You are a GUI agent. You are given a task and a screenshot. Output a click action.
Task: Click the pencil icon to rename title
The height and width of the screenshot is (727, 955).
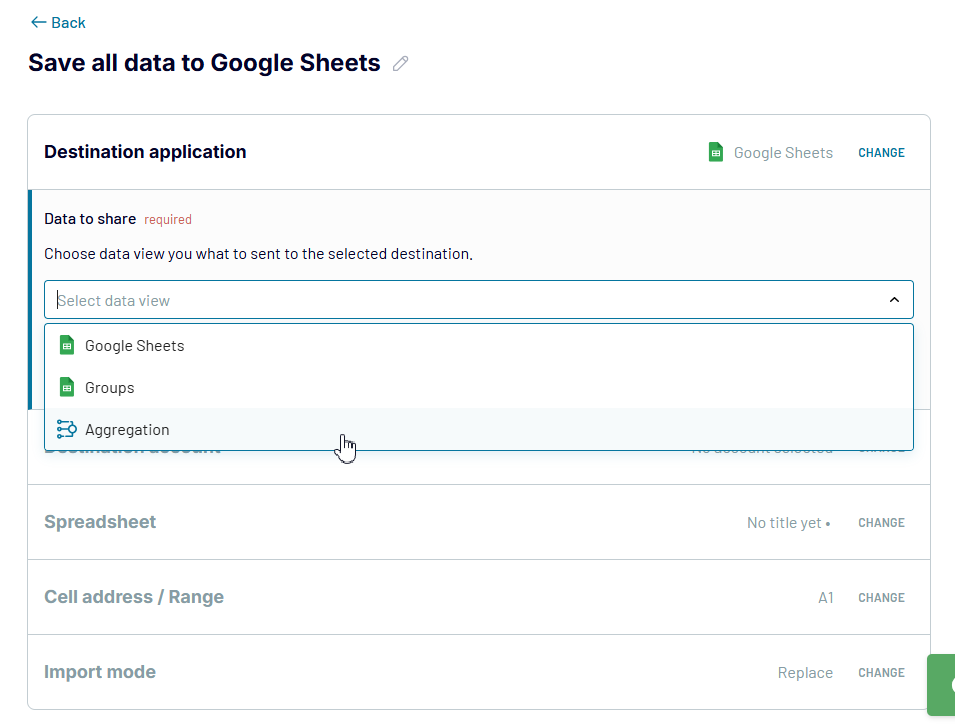pos(401,64)
